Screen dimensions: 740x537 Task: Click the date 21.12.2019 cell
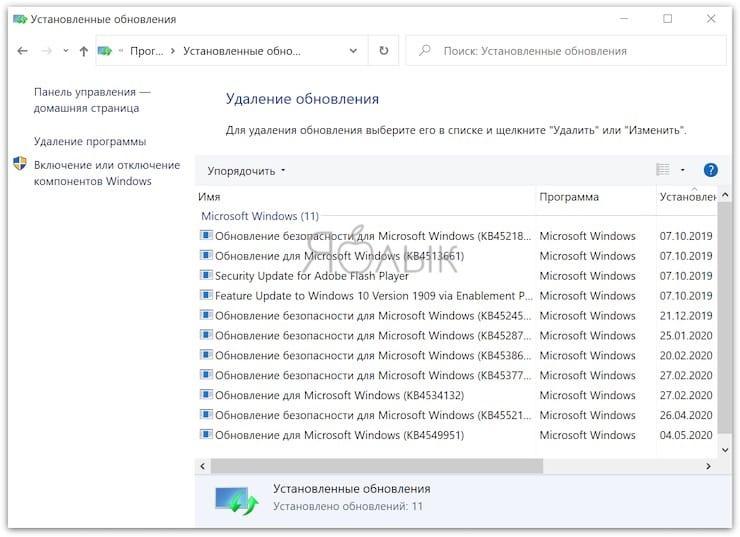click(x=686, y=315)
